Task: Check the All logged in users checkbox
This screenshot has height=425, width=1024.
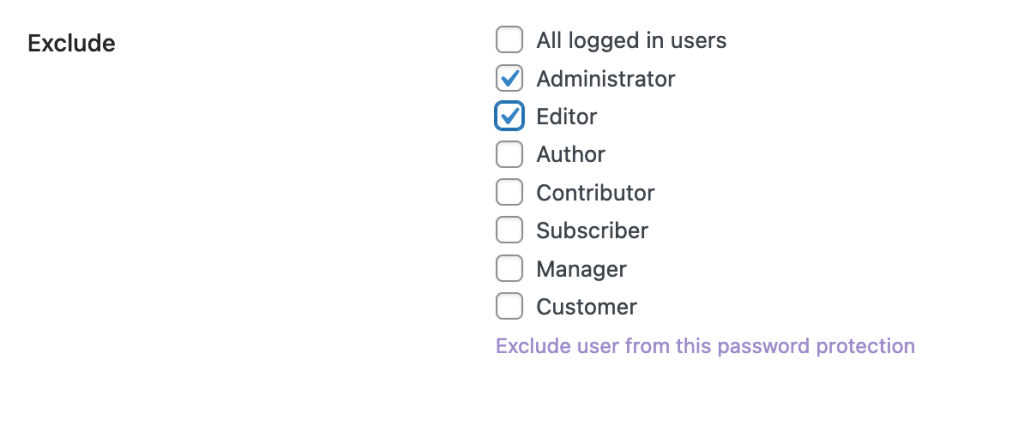Action: click(509, 41)
